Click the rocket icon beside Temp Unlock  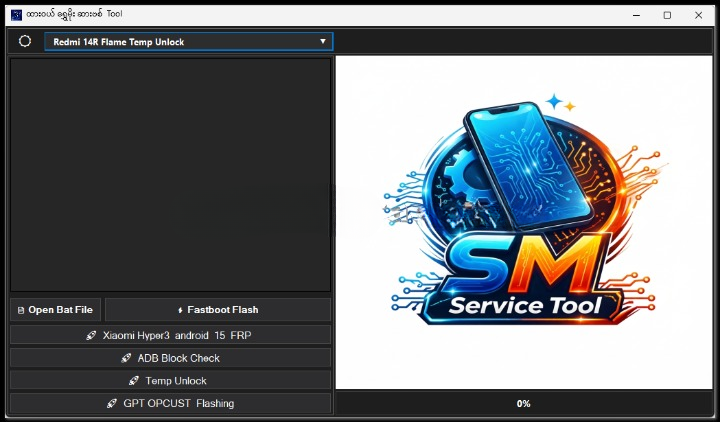(x=134, y=381)
